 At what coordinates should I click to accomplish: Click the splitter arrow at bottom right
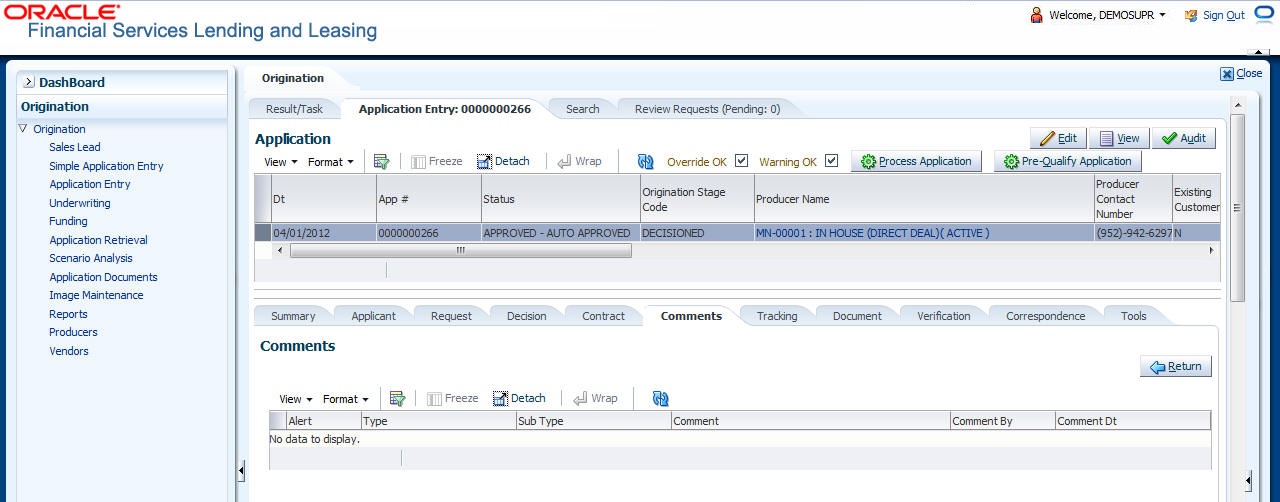[x=1248, y=481]
